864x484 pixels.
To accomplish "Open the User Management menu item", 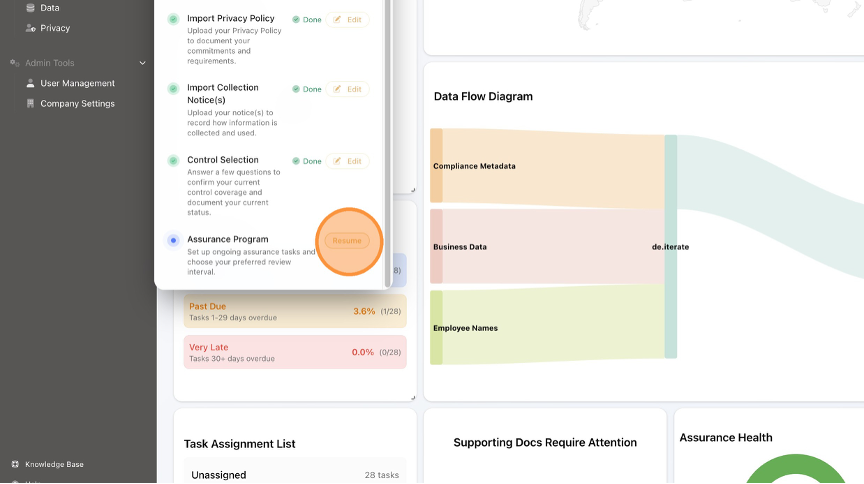I will pyautogui.click(x=77, y=83).
